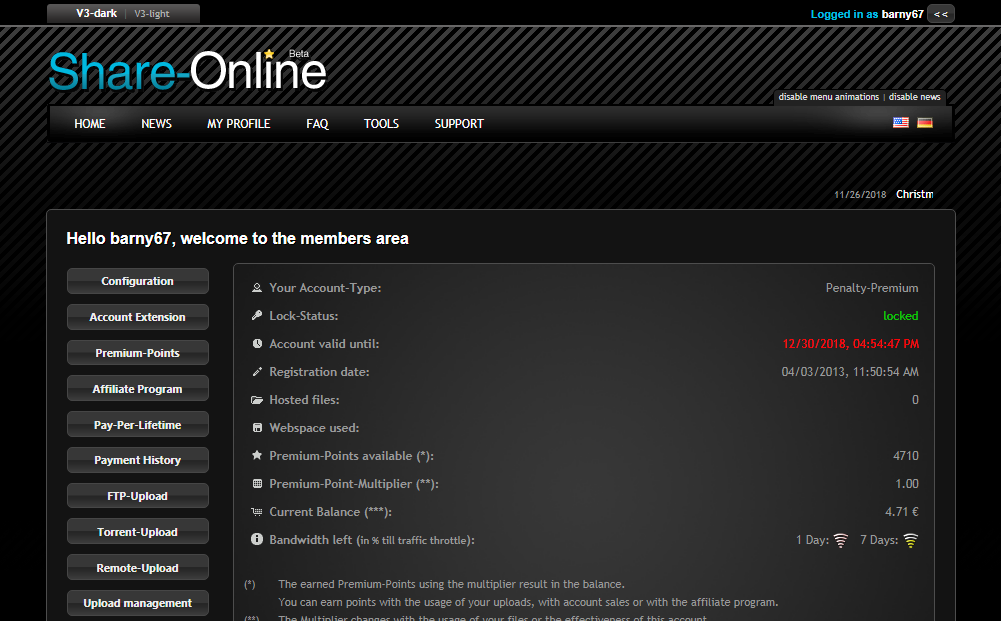Click the clock icon beside Account valid until

pos(257,343)
